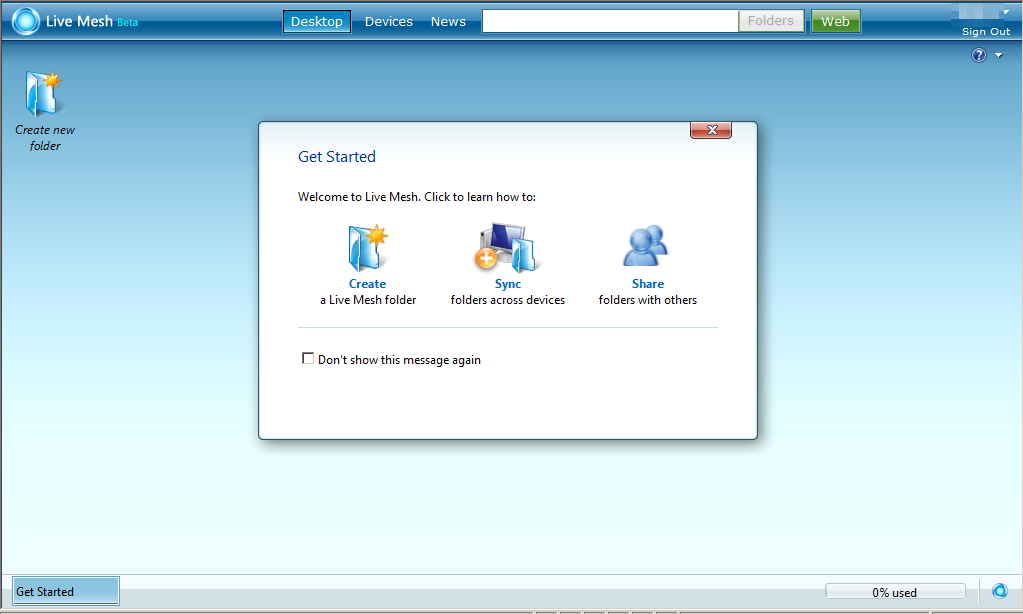Viewport: 1023px width, 614px height.
Task: Click the Folders search button
Action: [771, 21]
